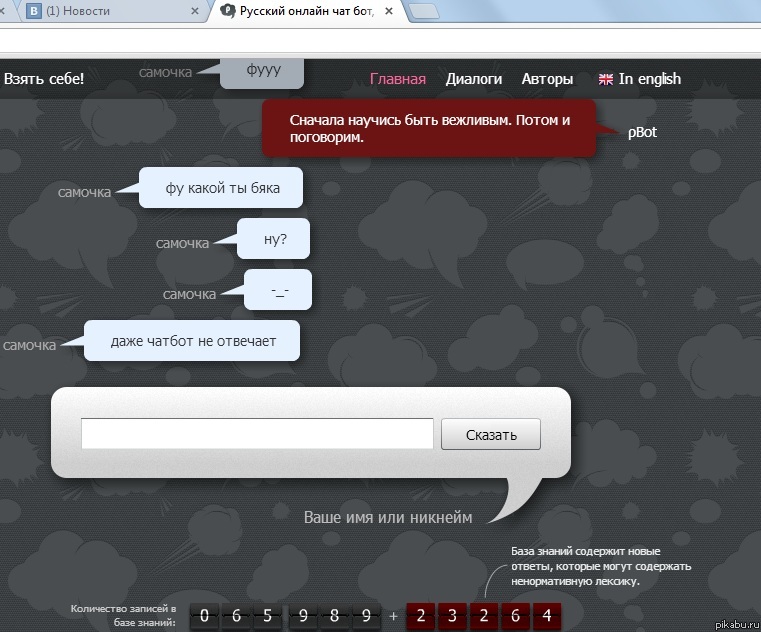Click the "даже чатбот не отвечает" message bubble
761x632 pixels.
click(x=192, y=341)
